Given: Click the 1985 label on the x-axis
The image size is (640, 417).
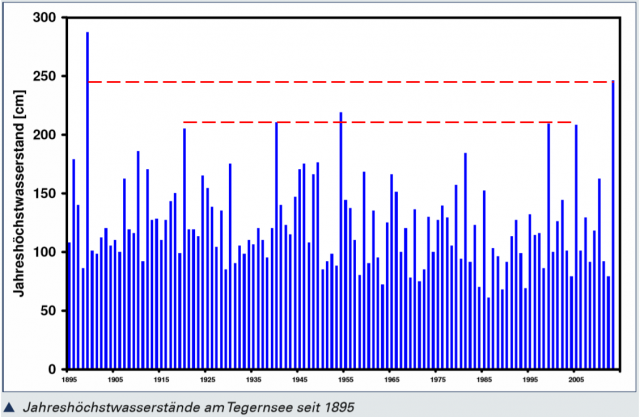Looking at the screenshot, I should coord(484,380).
